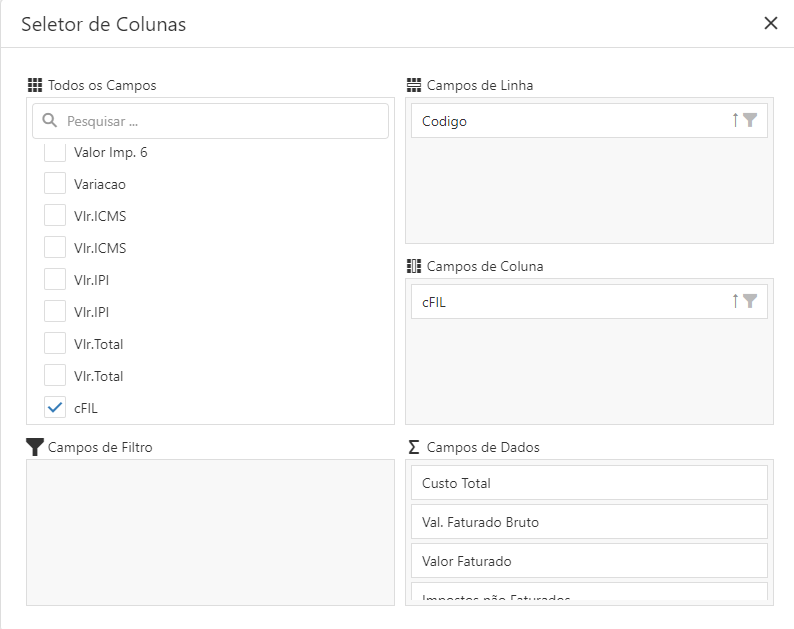Open filter funnel on Codigo row field
The image size is (794, 629).
(x=750, y=120)
